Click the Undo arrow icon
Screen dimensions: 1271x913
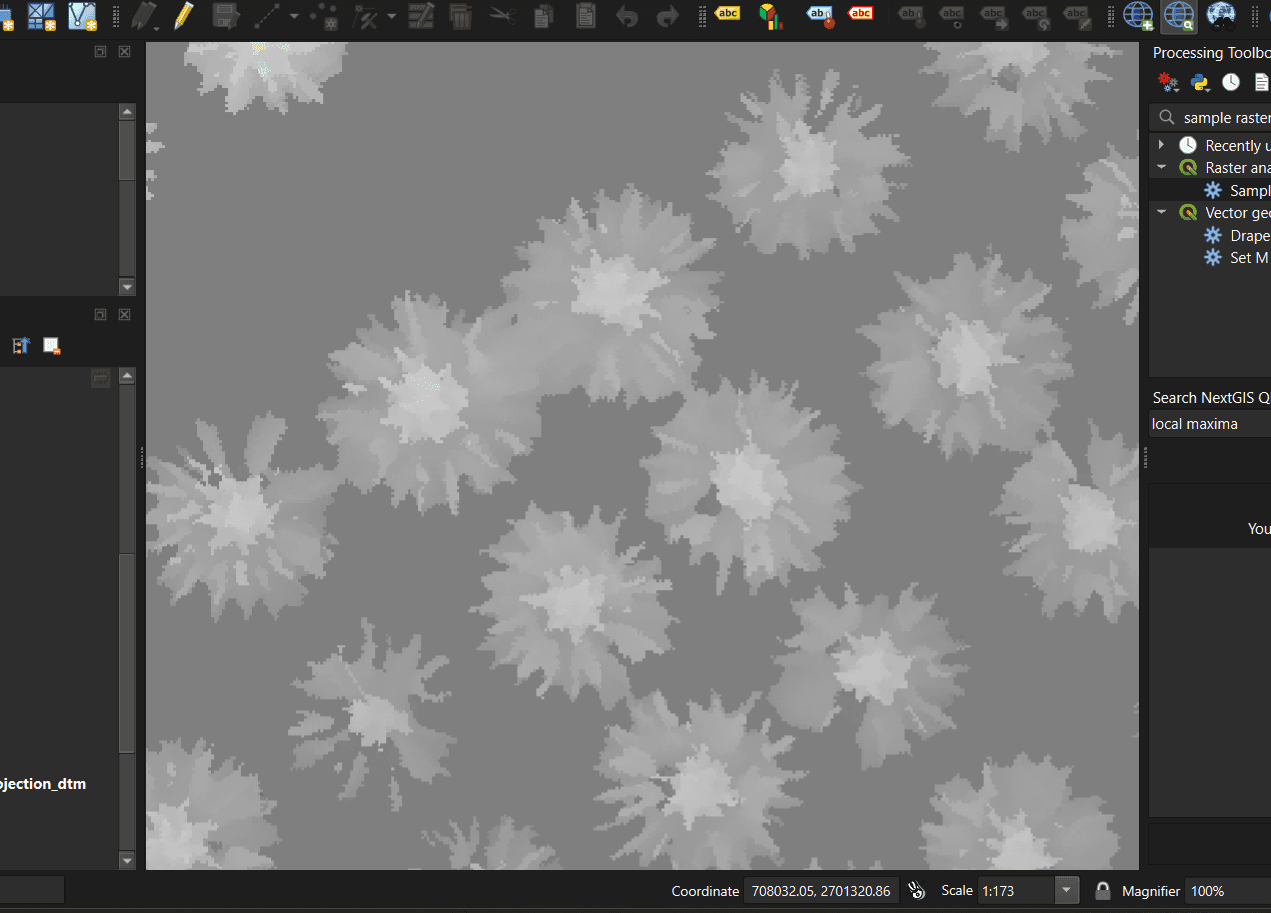click(x=627, y=15)
